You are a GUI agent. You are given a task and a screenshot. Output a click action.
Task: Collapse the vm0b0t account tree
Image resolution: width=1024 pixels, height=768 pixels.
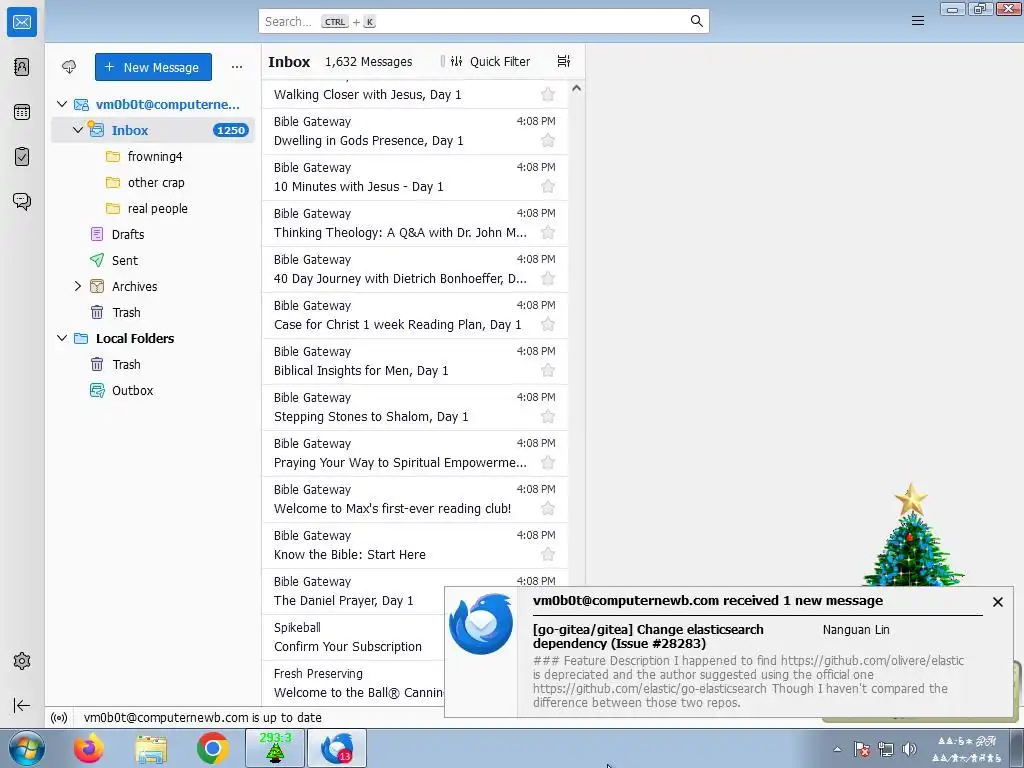tap(62, 104)
